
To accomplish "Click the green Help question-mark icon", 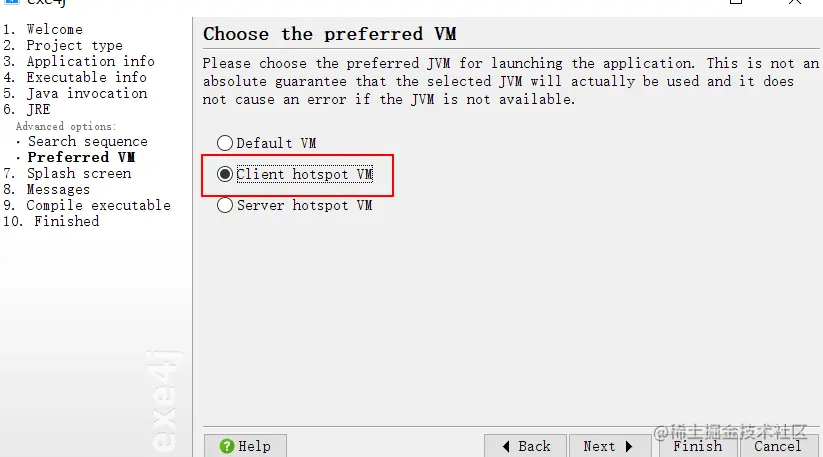I will click(227, 446).
